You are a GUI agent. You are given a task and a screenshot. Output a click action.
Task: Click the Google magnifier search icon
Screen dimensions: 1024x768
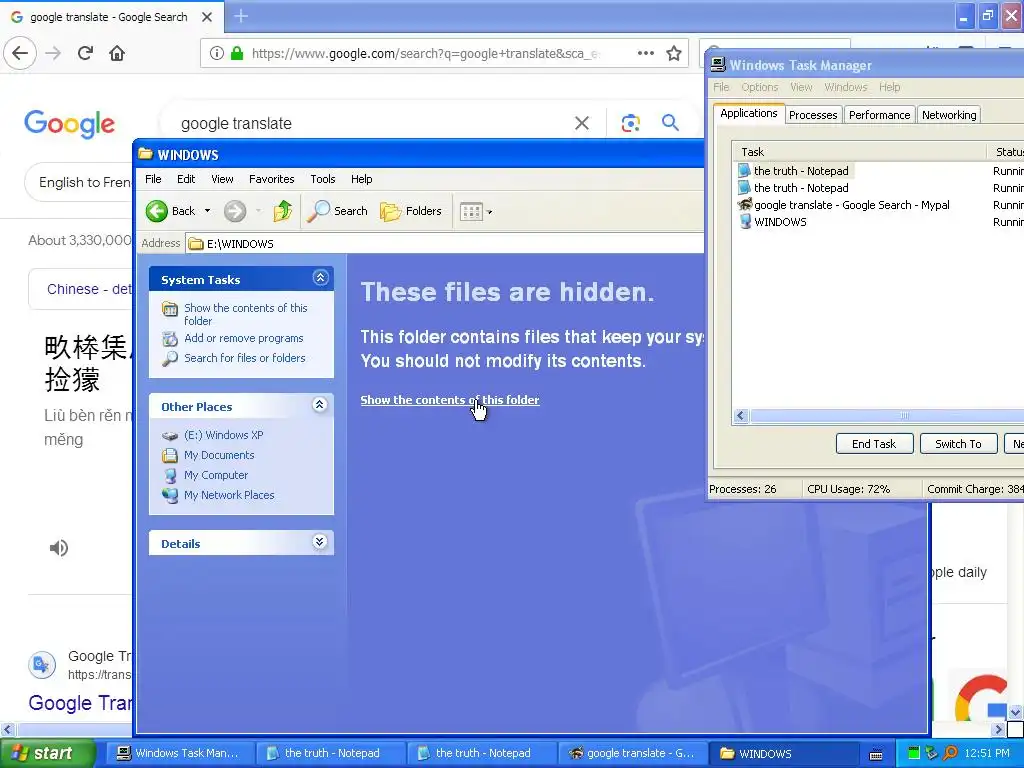(670, 122)
